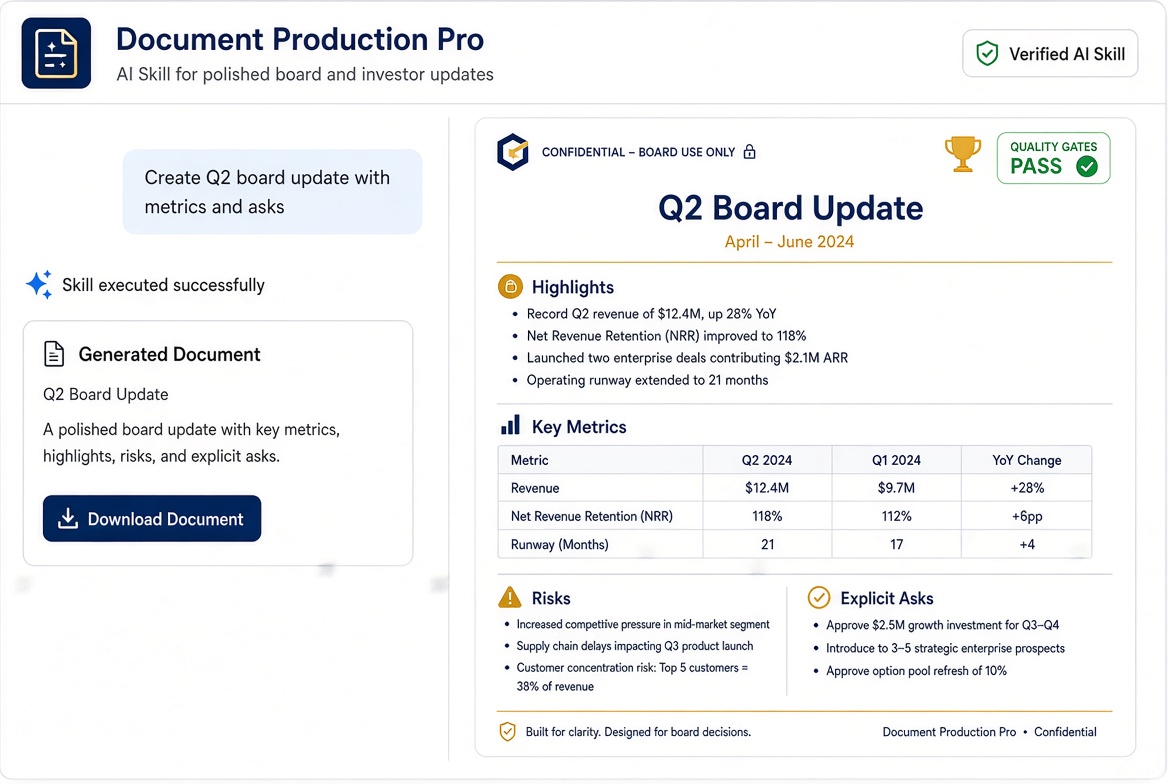Click the Q2 Board Update document title
The image size is (1168, 784).
point(790,208)
